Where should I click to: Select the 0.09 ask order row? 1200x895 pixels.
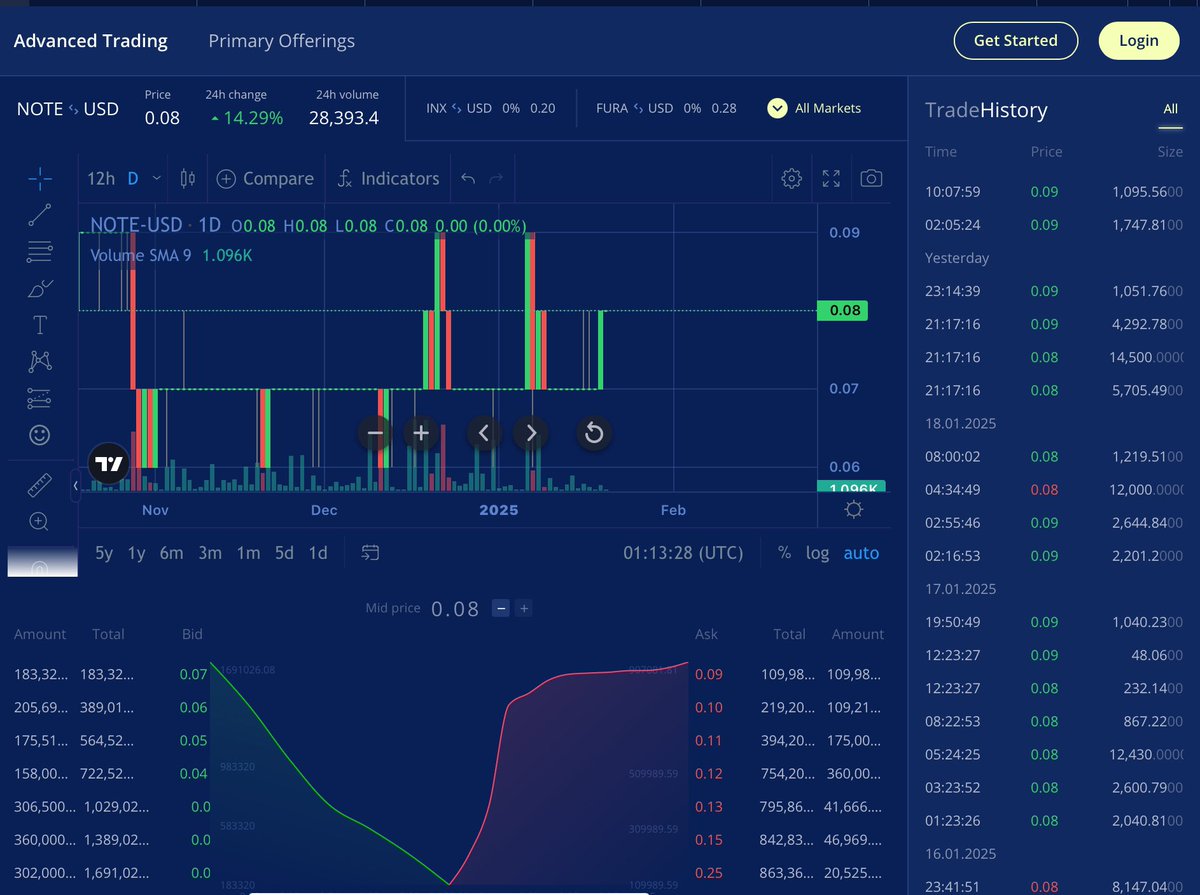(790, 674)
